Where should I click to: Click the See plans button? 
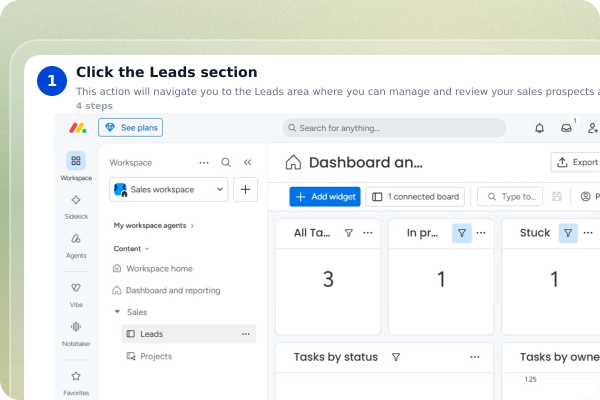point(130,127)
